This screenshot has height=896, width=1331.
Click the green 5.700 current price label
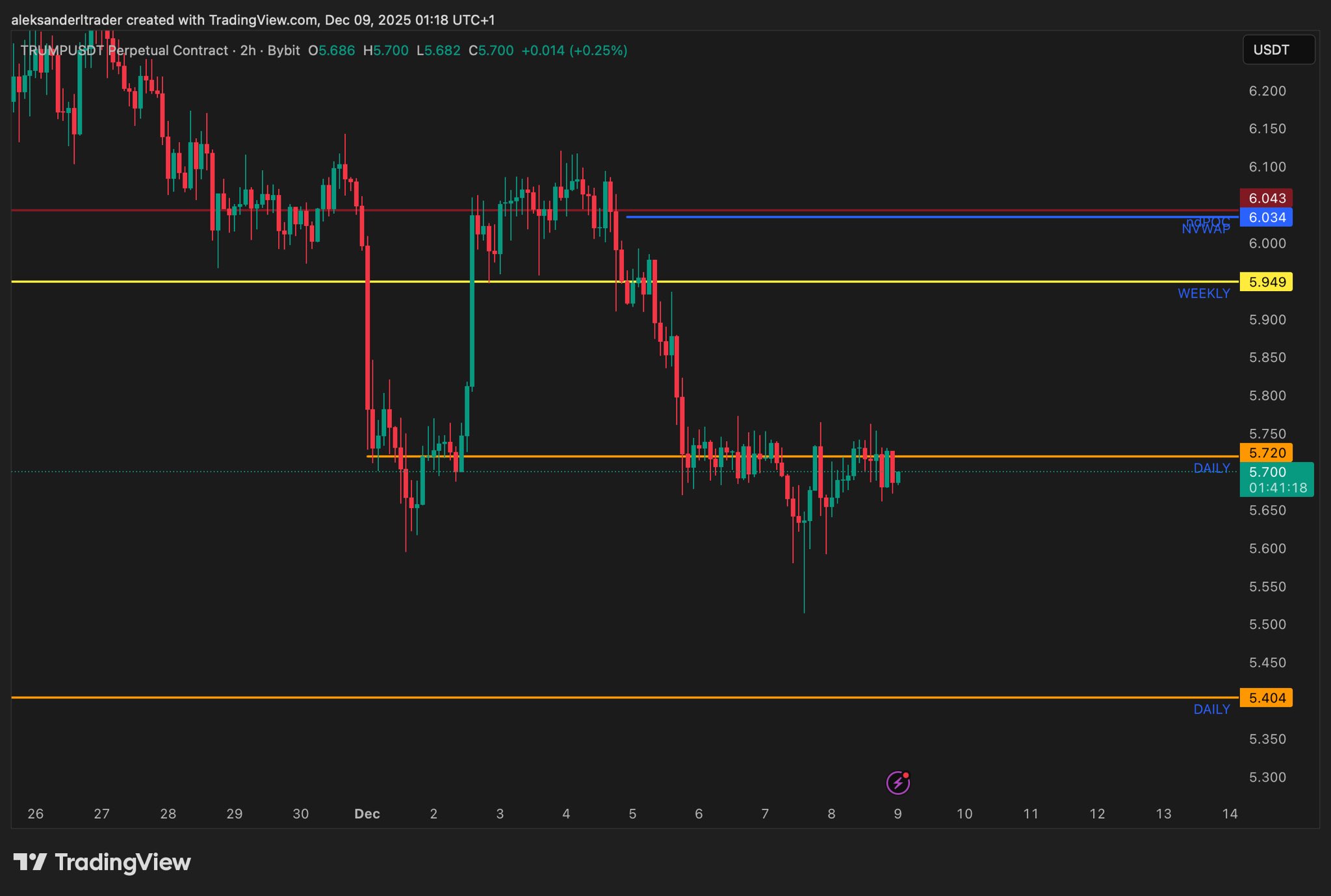[1267, 472]
